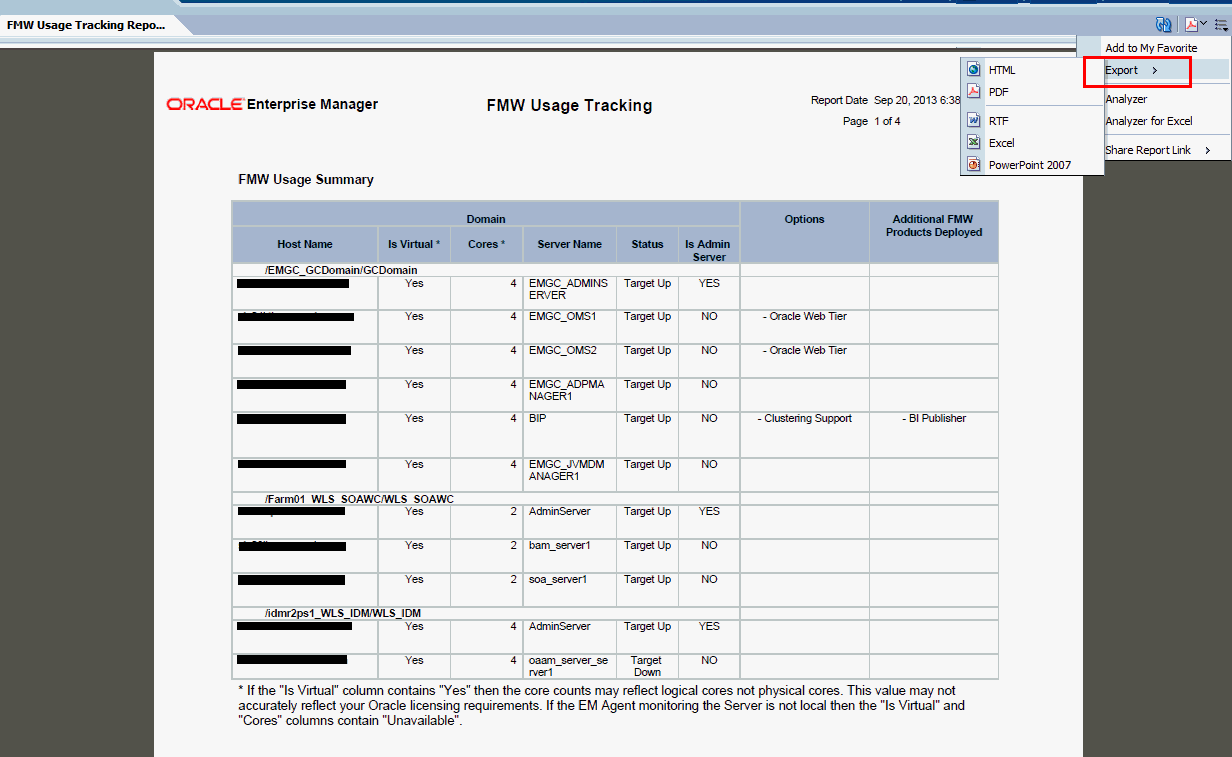The height and width of the screenshot is (757, 1232).
Task: Export the report as HTML
Action: 1002,70
